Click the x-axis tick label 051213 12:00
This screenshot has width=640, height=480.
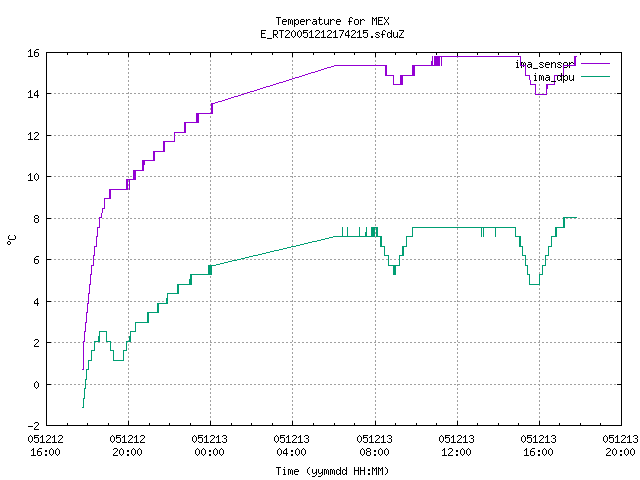[x=457, y=446]
